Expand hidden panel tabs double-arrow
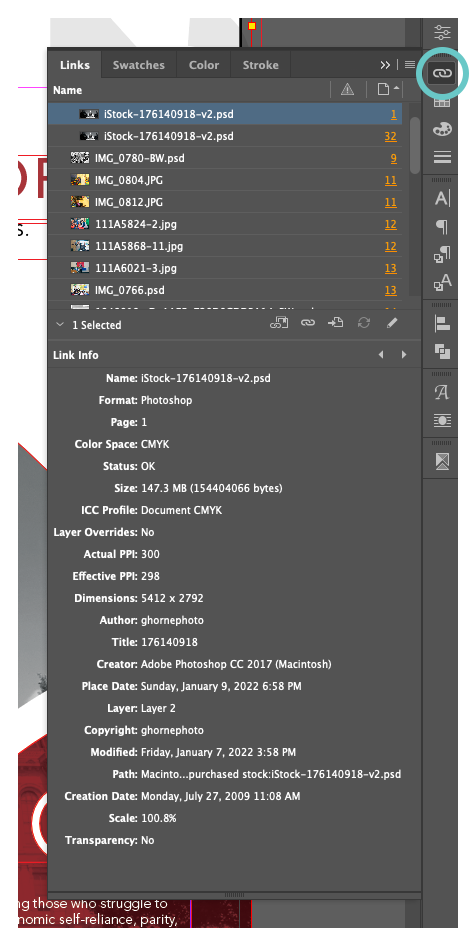This screenshot has height=946, width=476. (385, 65)
